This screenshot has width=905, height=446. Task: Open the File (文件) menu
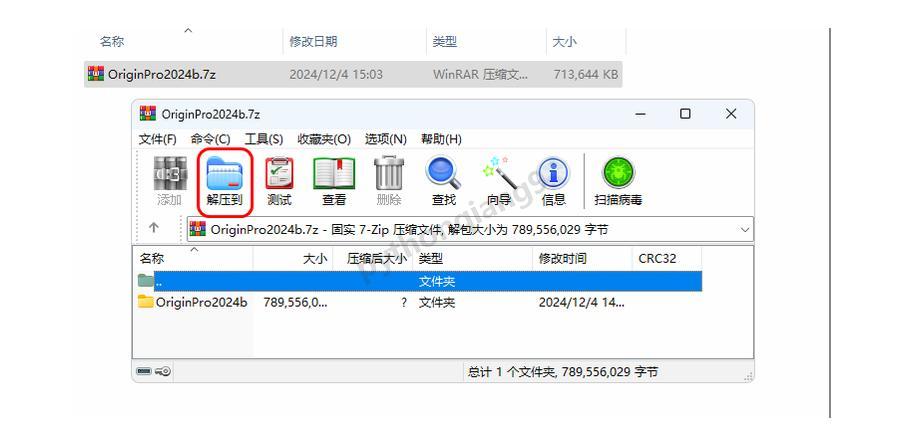click(158, 139)
